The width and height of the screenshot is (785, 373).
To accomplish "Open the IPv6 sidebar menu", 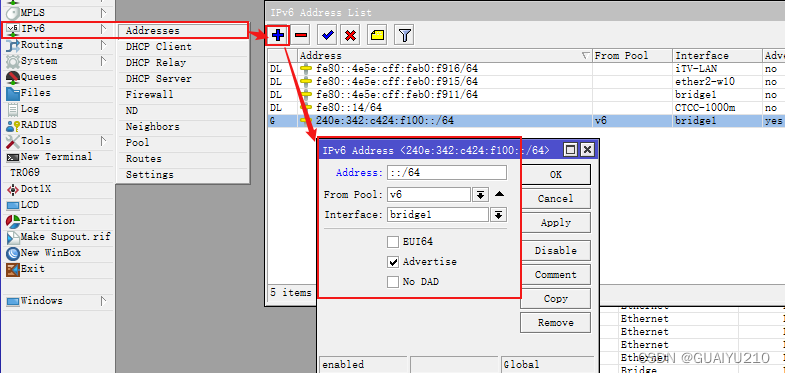I will [57, 29].
